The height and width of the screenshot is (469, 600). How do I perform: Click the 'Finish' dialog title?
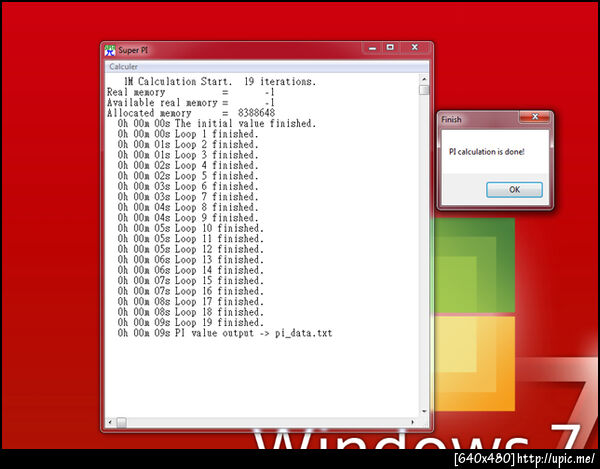coord(451,119)
